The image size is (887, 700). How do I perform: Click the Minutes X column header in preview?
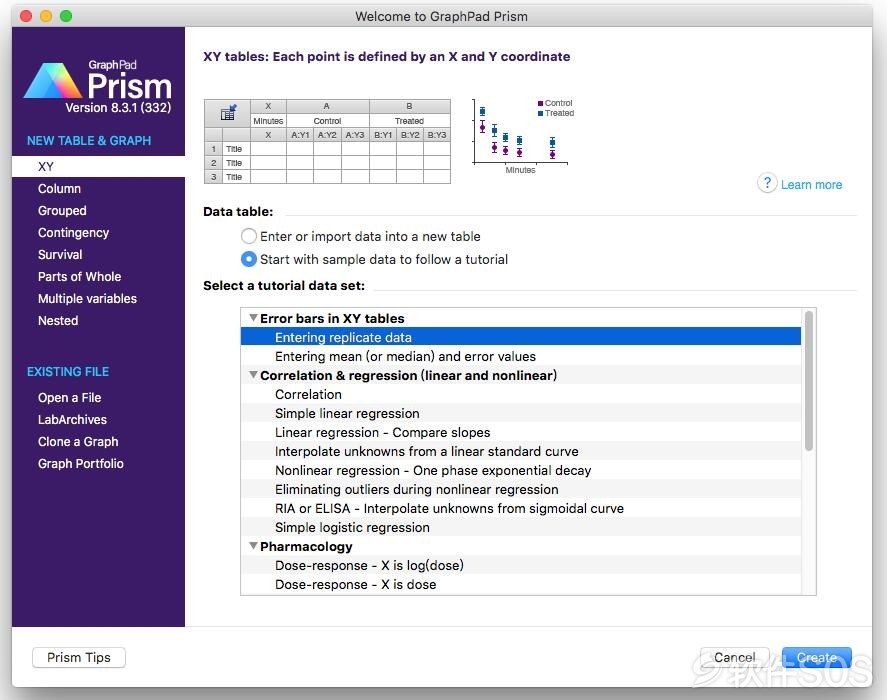pyautogui.click(x=268, y=121)
